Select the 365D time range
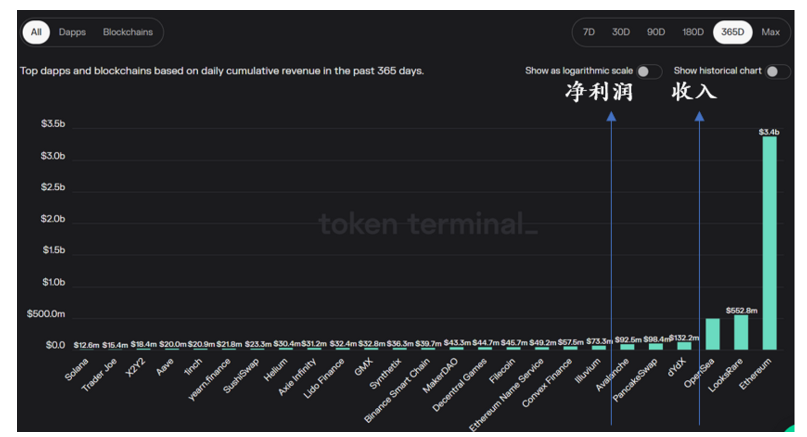 [x=732, y=32]
